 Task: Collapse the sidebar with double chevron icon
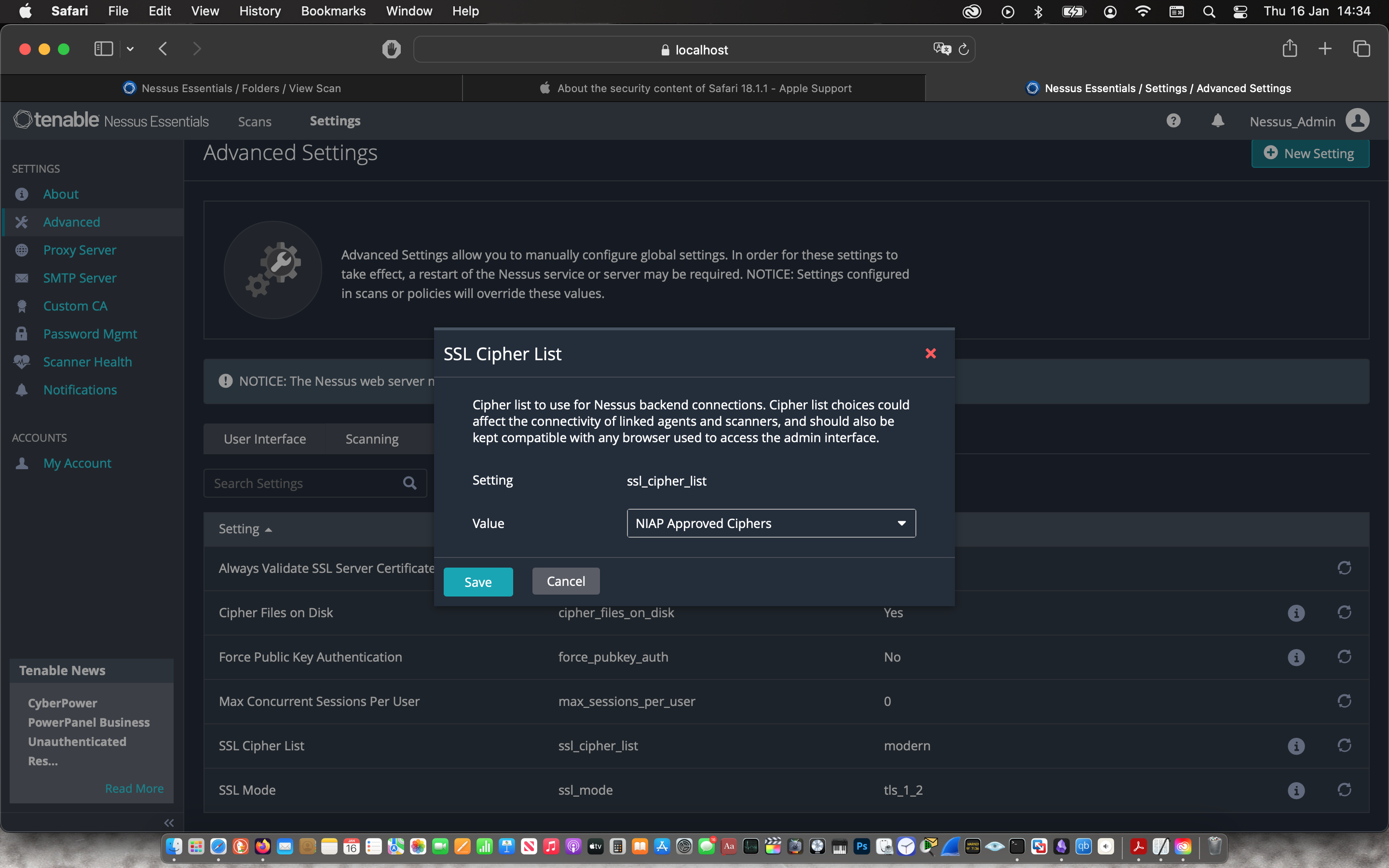tap(169, 823)
